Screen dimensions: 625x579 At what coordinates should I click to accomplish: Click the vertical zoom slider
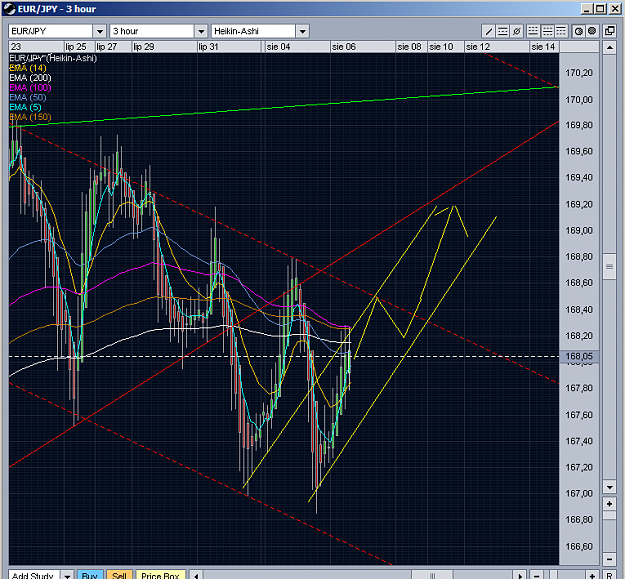pos(609,516)
